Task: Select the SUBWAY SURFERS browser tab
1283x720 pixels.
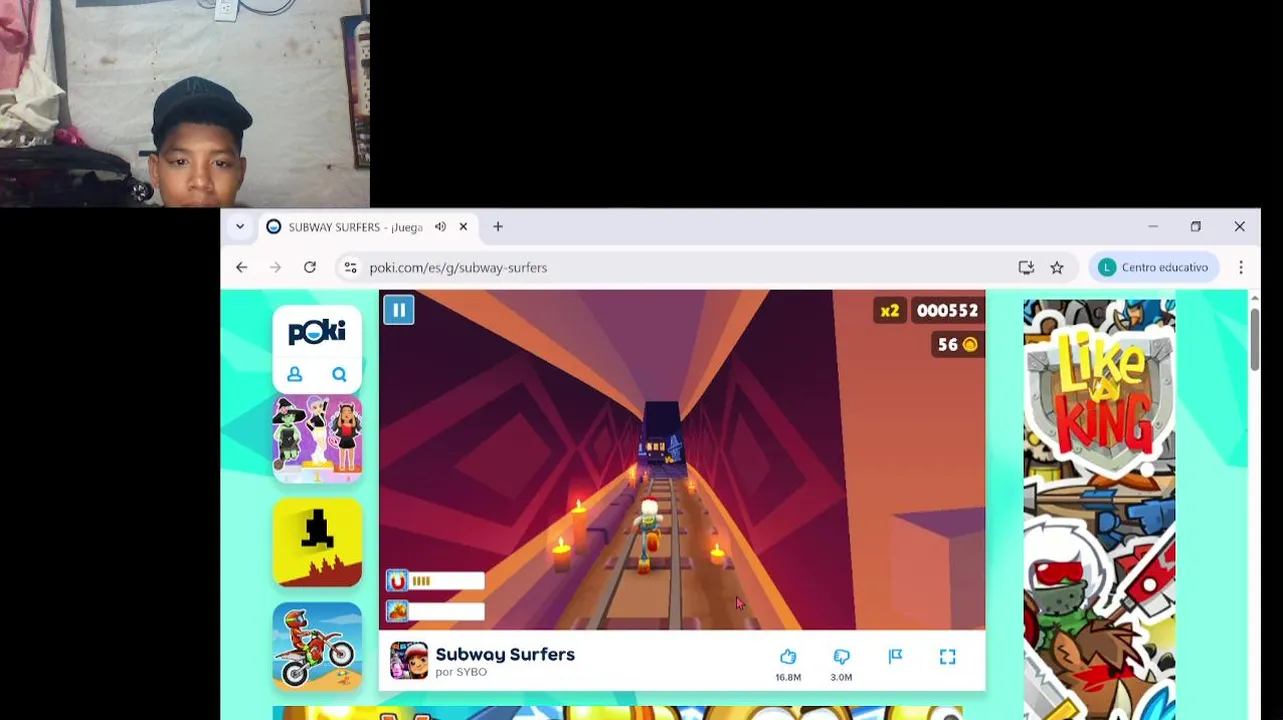Action: point(355,227)
